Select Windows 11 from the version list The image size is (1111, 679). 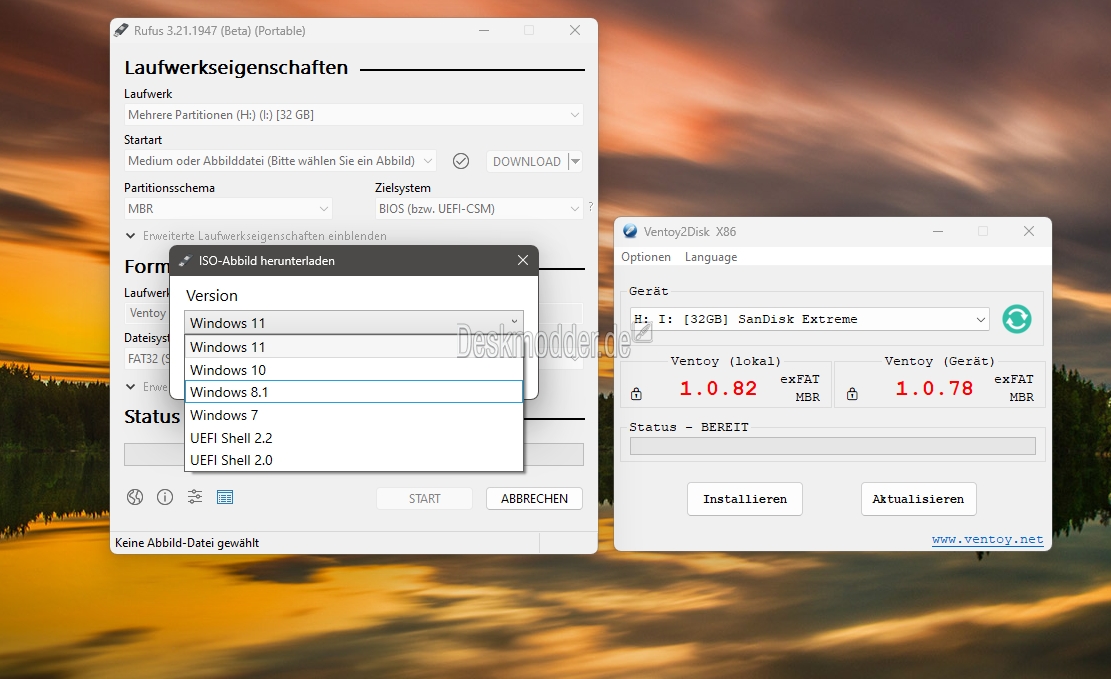coord(354,347)
